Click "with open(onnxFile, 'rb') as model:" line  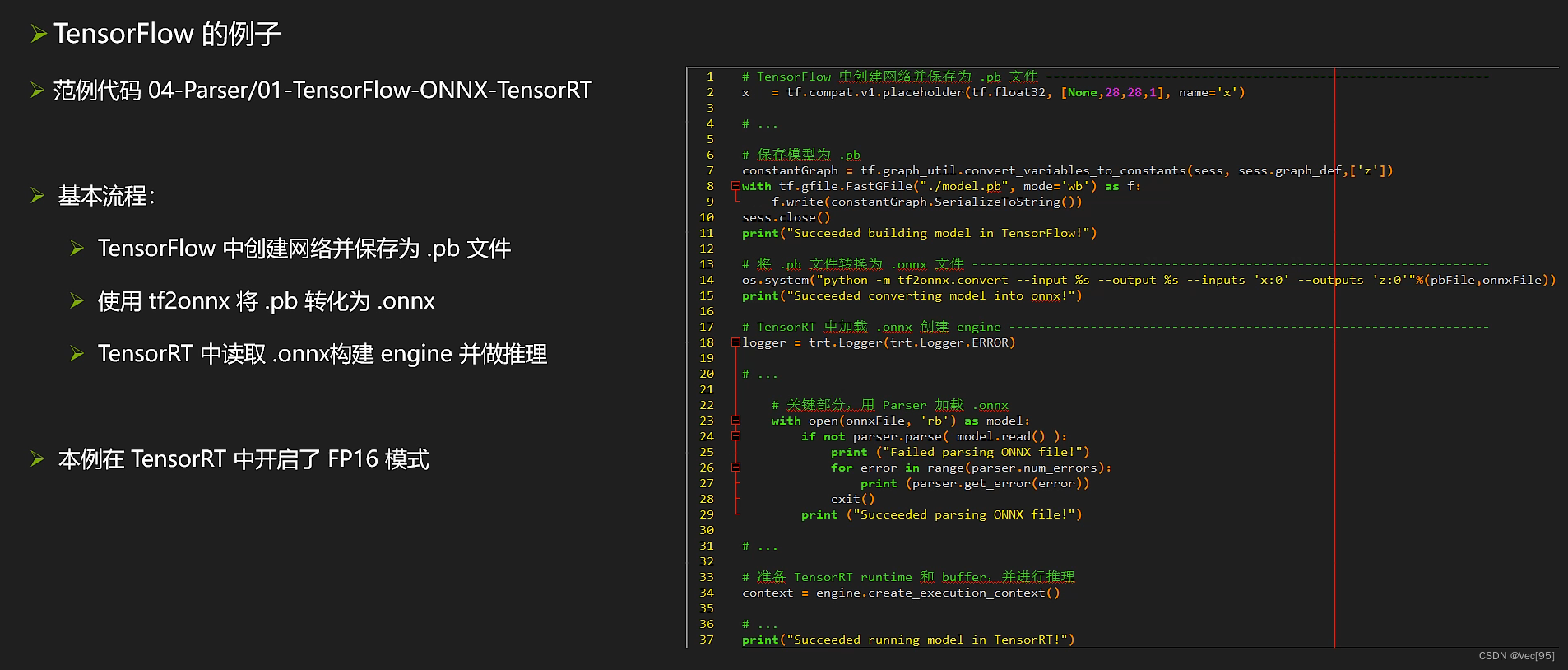(x=901, y=421)
